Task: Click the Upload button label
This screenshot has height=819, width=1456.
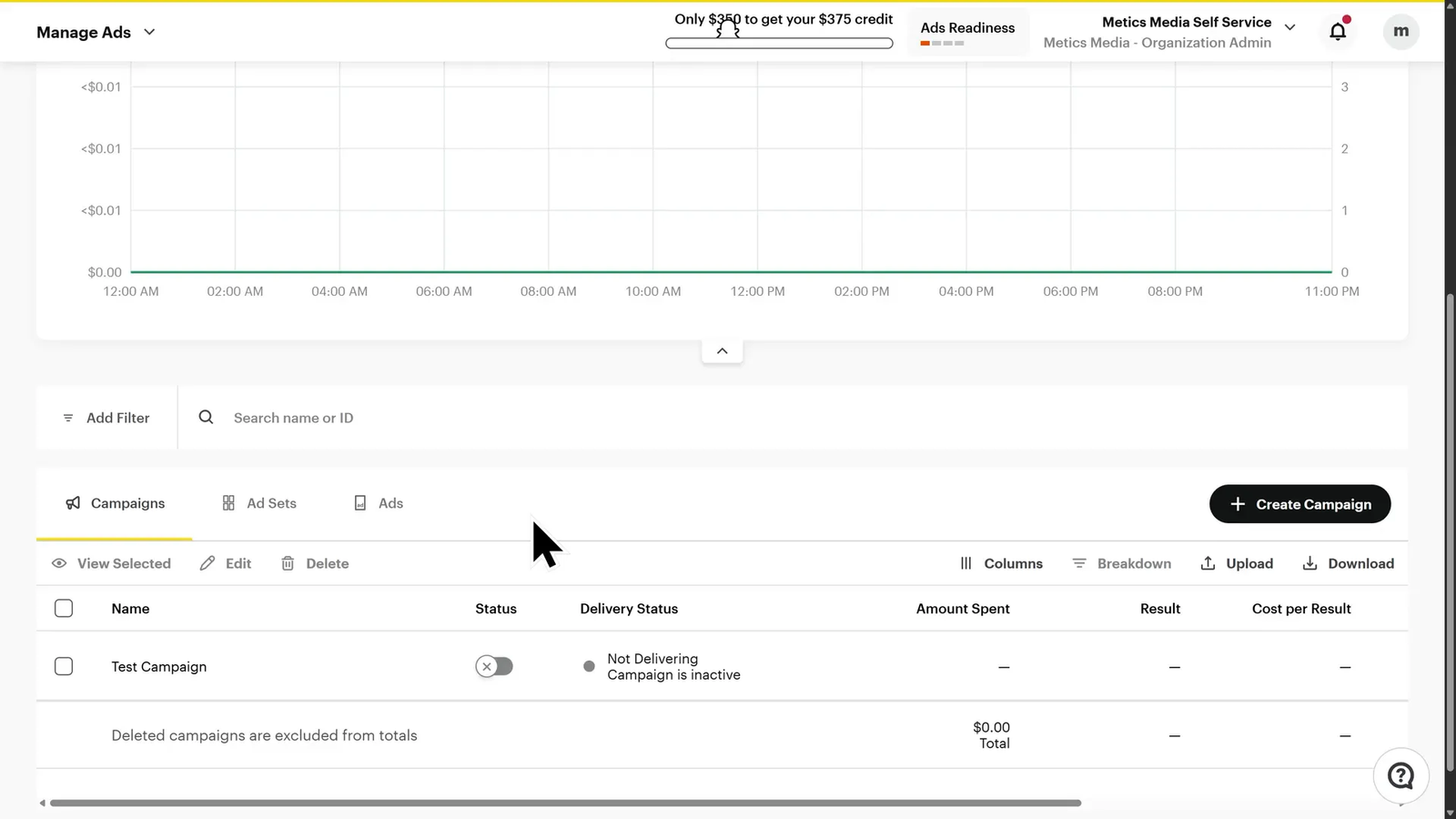Action: 1249,563
